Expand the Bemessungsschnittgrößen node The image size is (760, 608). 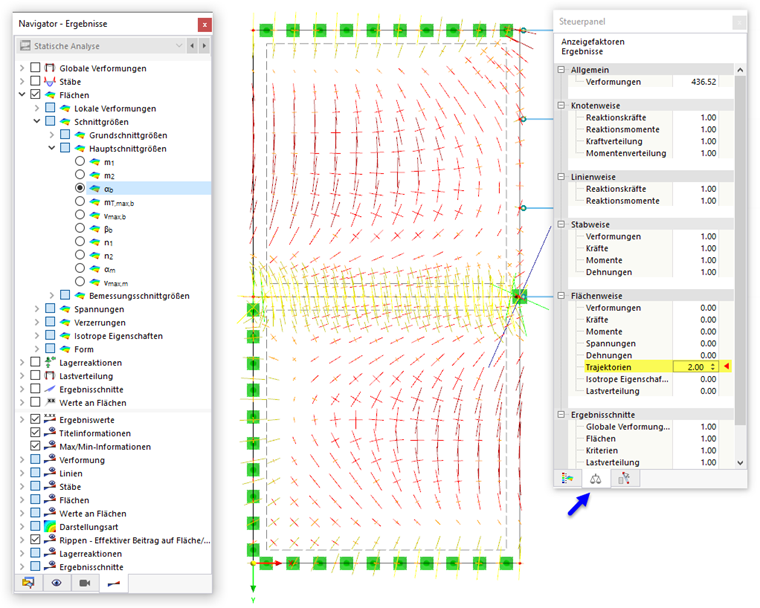point(51,295)
